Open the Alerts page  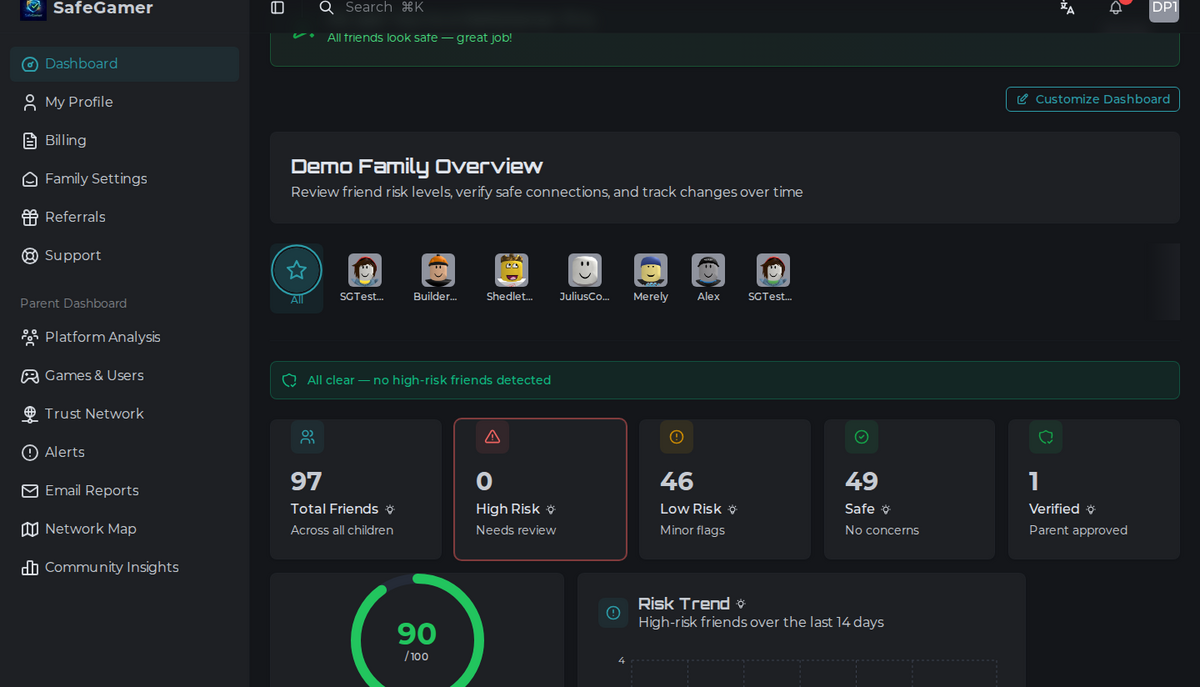click(124, 452)
